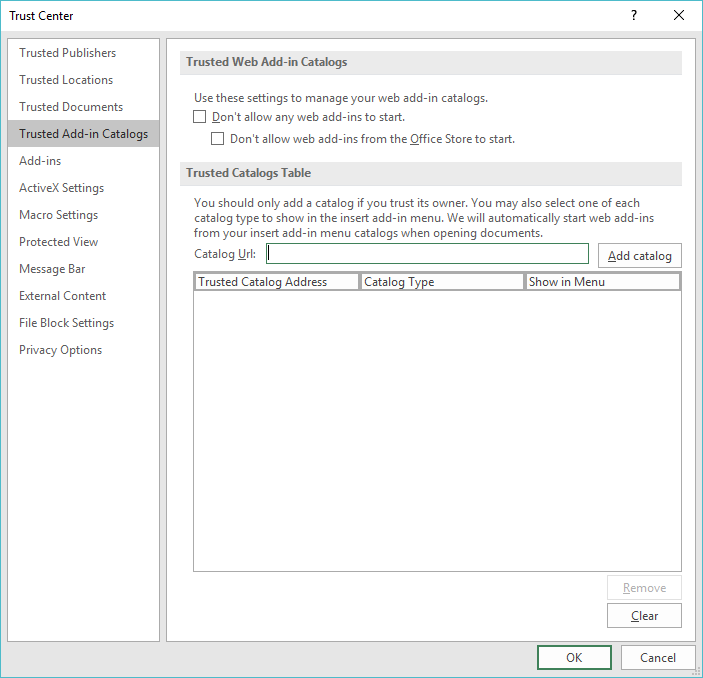Image resolution: width=703 pixels, height=678 pixels.
Task: Select Trusted Add-in Catalogs category
Action: (83, 134)
